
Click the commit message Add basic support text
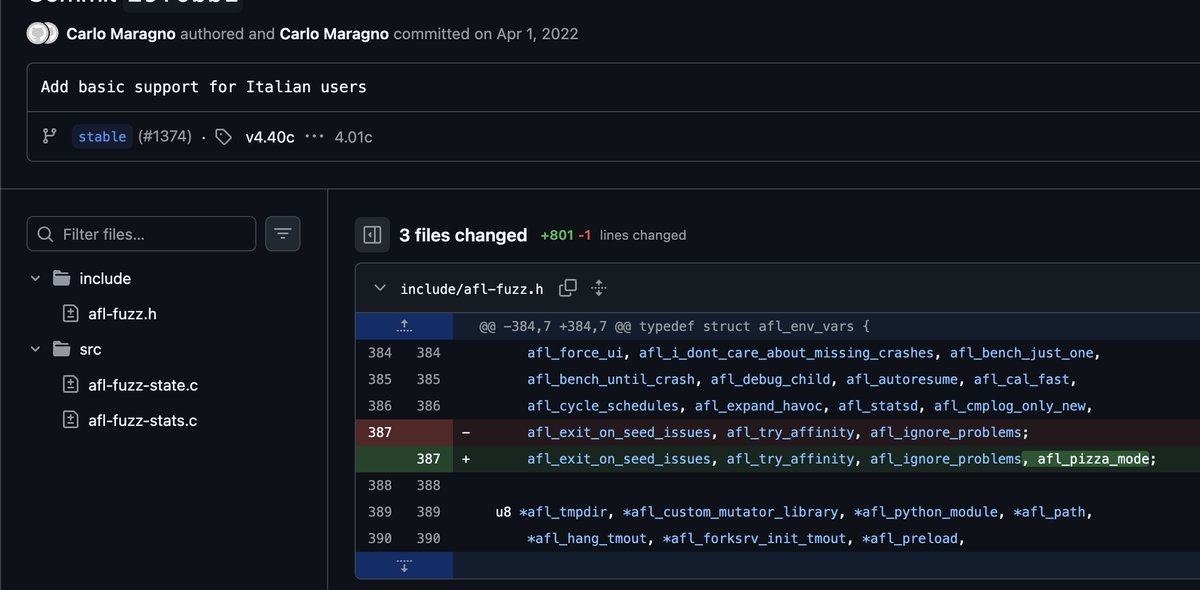204,87
